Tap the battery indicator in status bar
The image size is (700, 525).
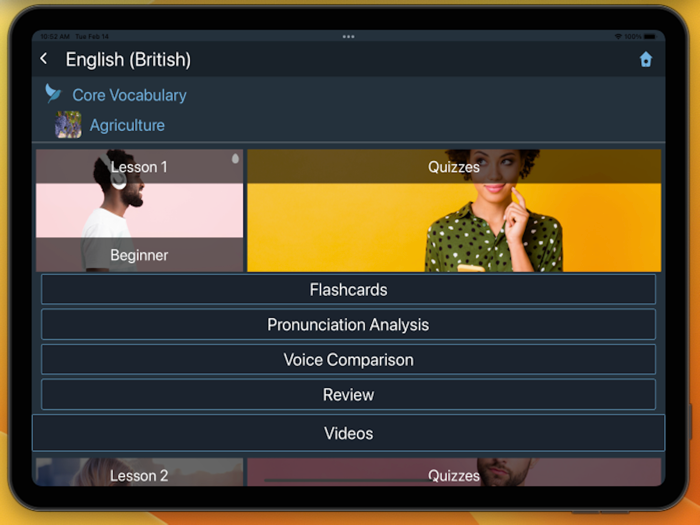(650, 37)
